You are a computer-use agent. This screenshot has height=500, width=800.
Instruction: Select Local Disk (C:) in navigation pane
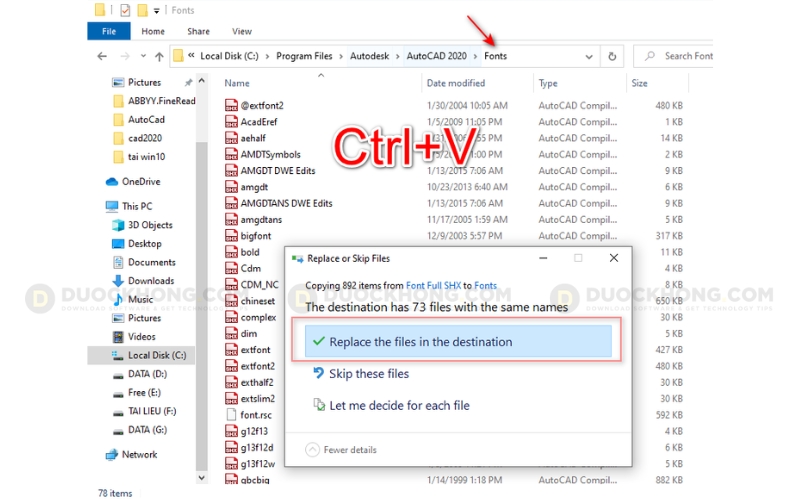(141, 356)
